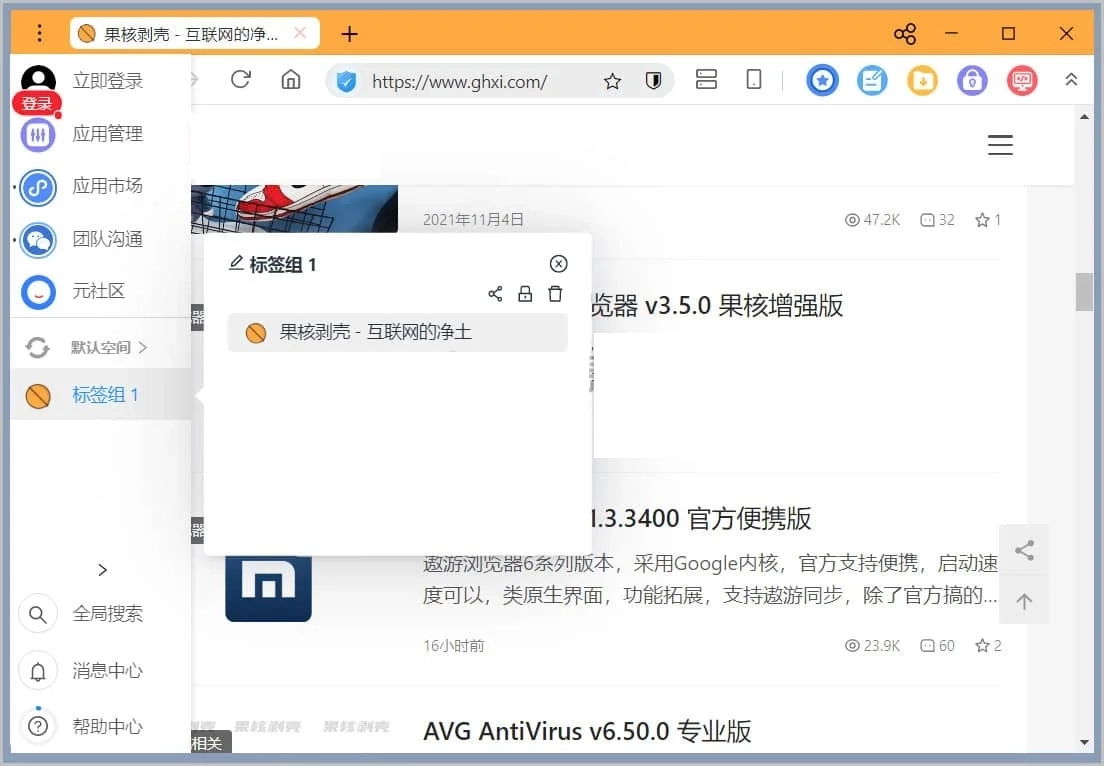Open the purple password manager toolbar icon
The image size is (1104, 766).
click(x=972, y=80)
